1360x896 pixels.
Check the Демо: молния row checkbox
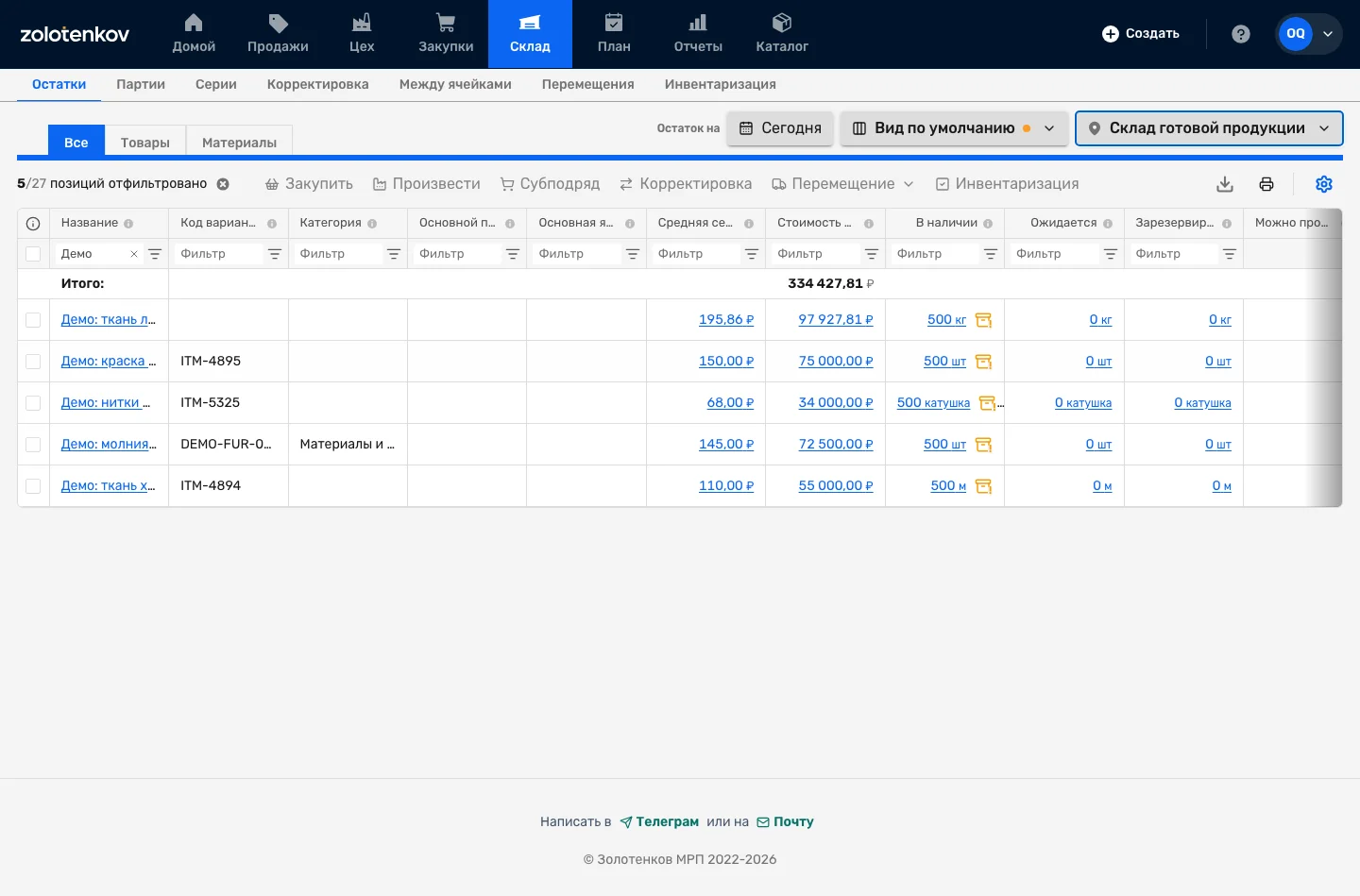[x=33, y=445]
